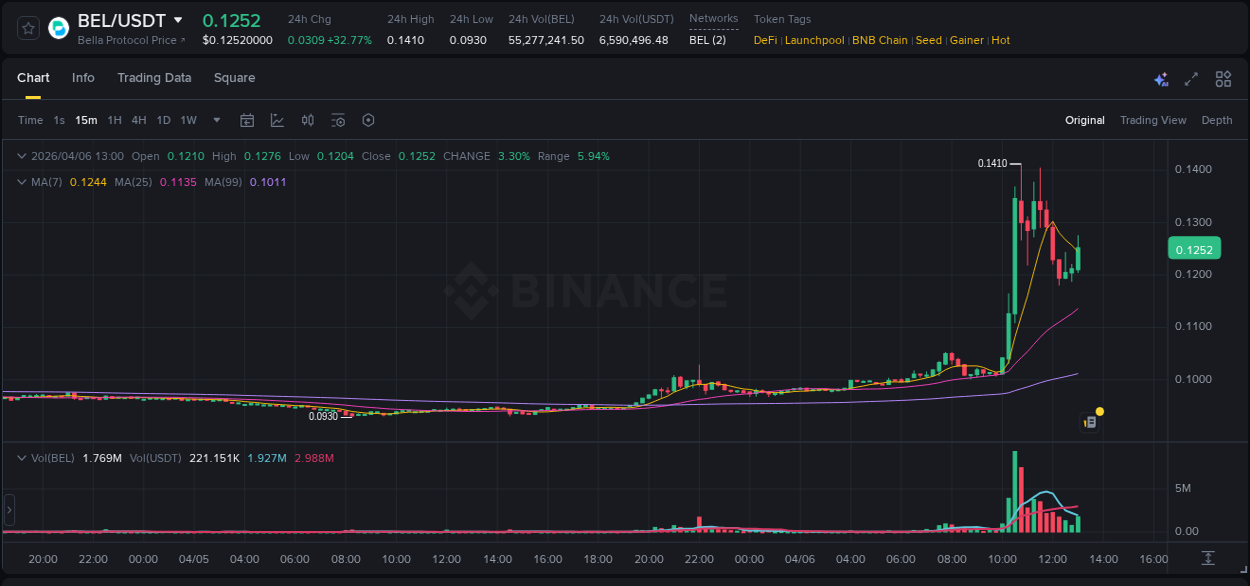The image size is (1250, 586).
Task: Click the 24h High value 0.1410
Action: [405, 40]
